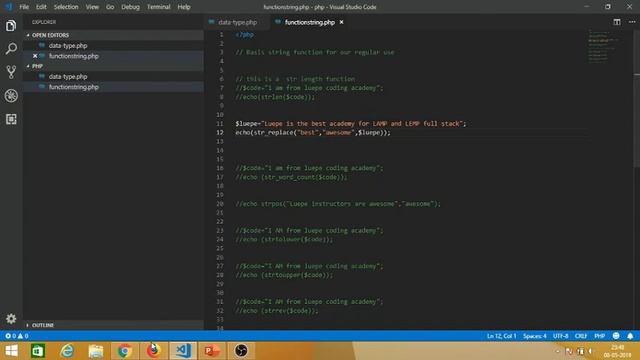Open the feedback smiley in status bar
The width and height of the screenshot is (640, 360).
coord(616,336)
